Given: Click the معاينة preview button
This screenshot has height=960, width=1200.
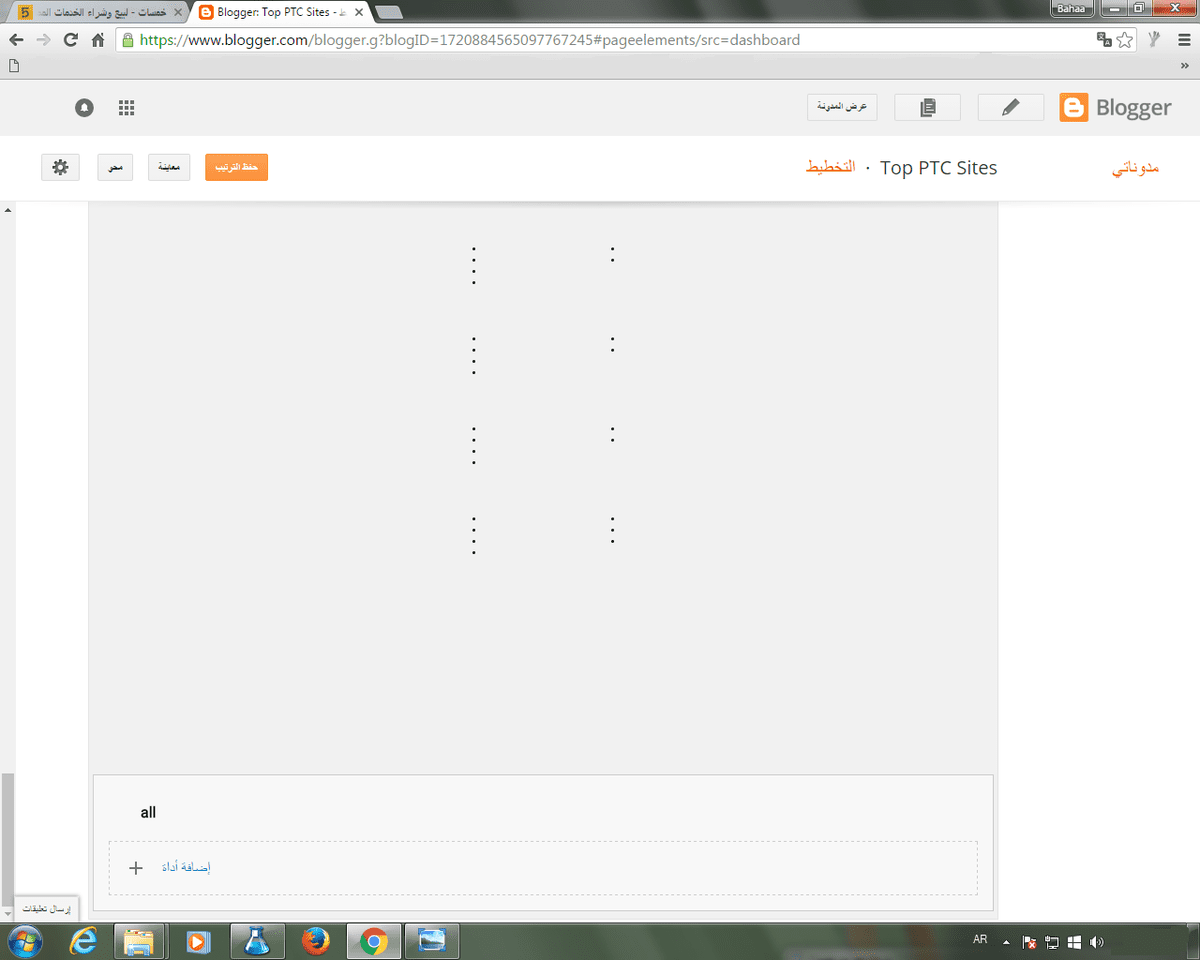Looking at the screenshot, I should [x=169, y=167].
